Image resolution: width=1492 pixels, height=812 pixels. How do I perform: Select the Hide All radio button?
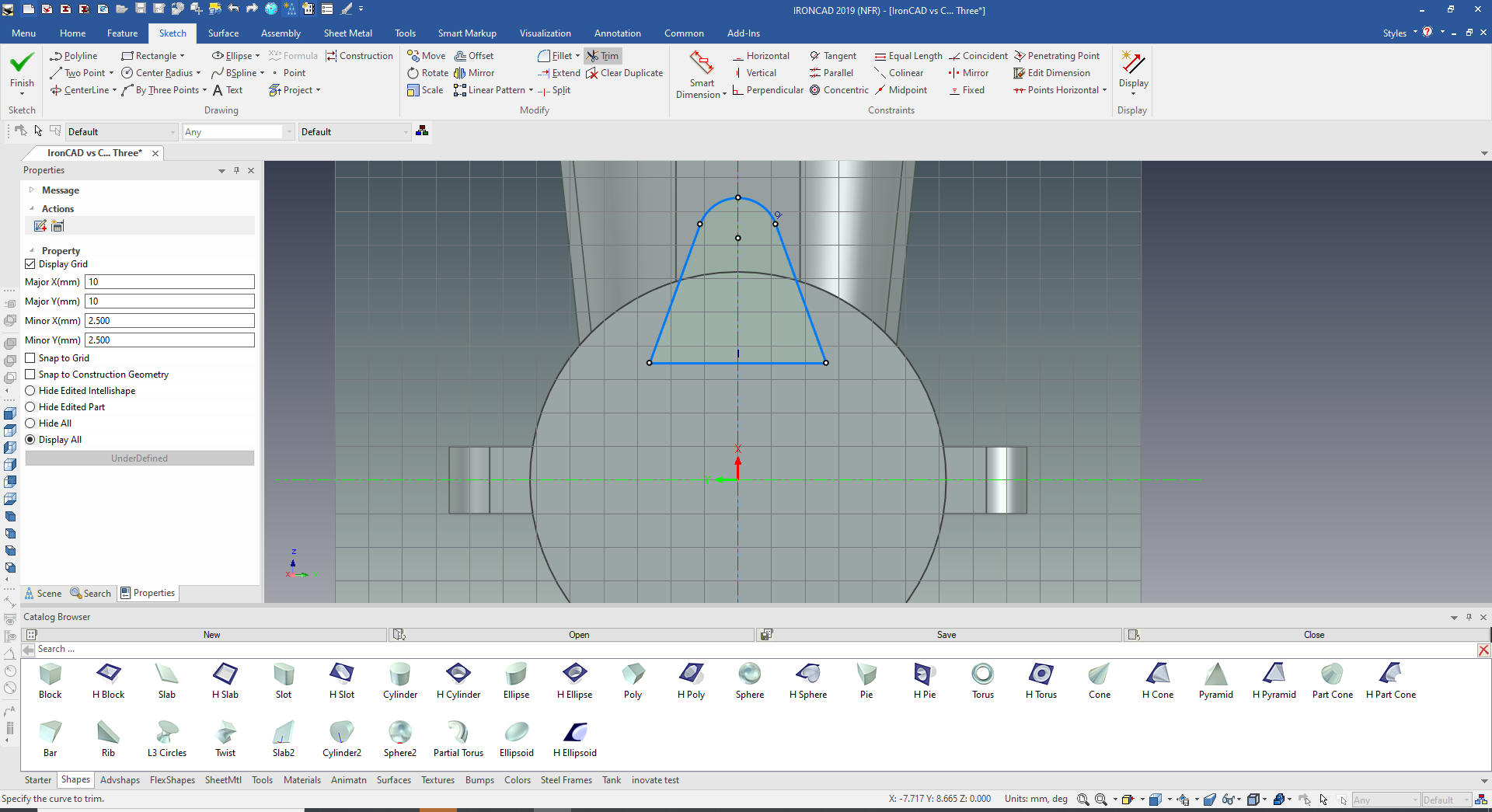(x=30, y=423)
